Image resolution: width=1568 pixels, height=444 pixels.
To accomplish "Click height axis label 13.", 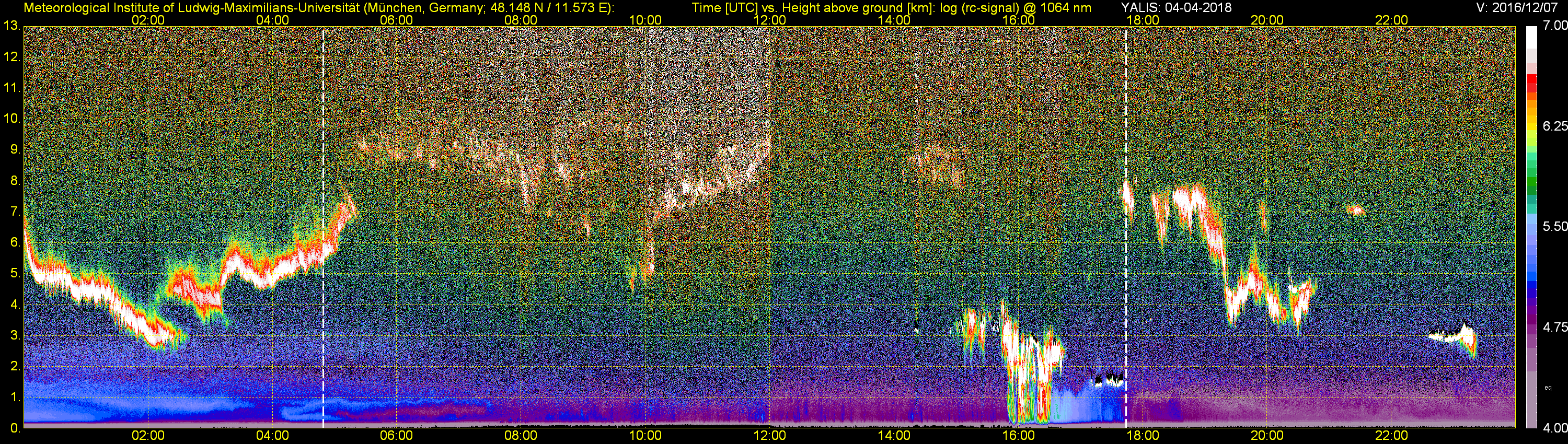I will (11, 26).
